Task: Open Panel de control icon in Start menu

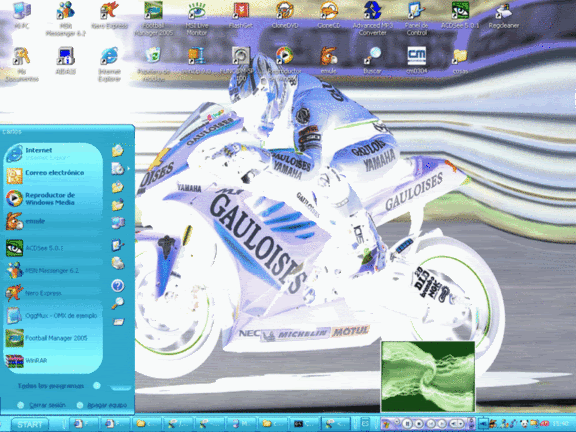Action: [118, 245]
